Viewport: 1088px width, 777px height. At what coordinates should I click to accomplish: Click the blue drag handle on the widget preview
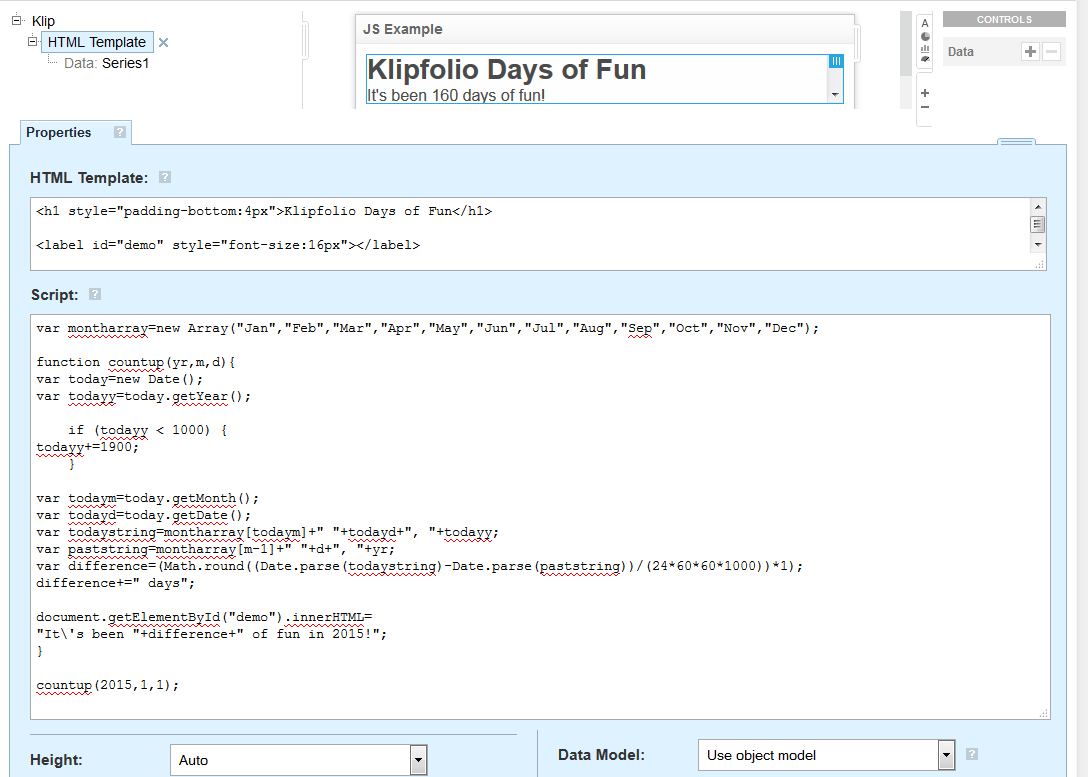[x=837, y=61]
